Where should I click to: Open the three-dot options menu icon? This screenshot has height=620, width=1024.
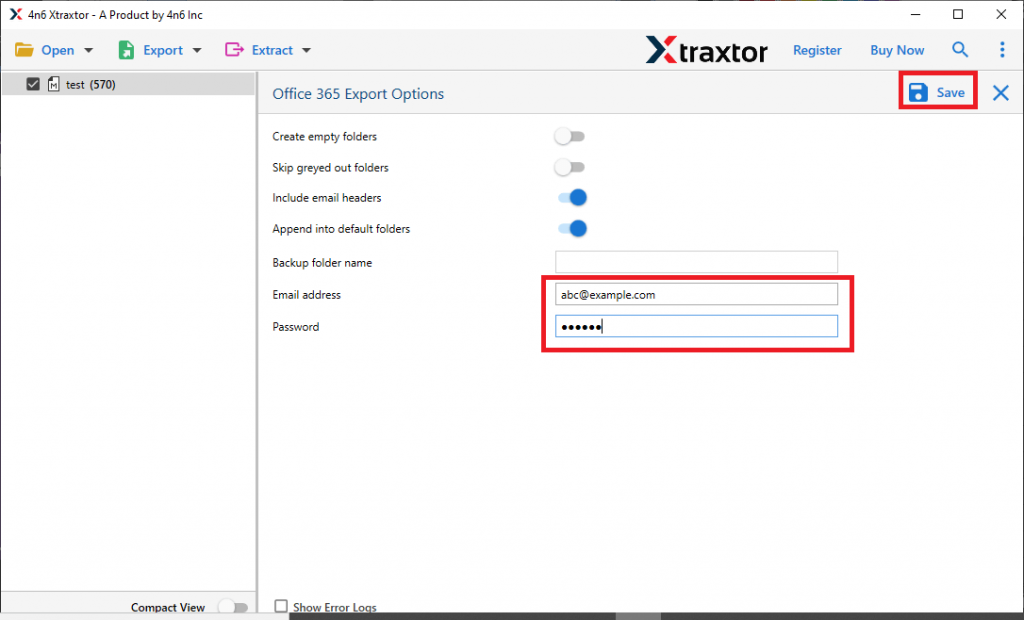point(1002,49)
